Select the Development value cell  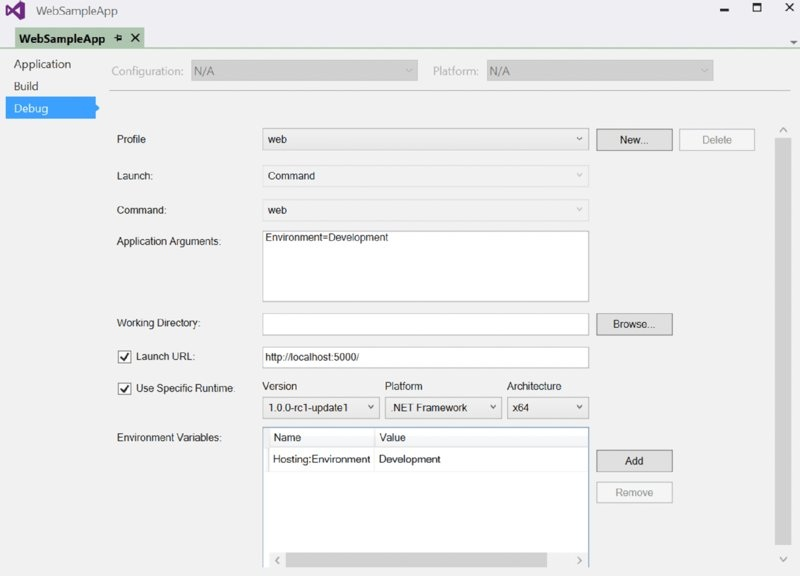coord(481,459)
